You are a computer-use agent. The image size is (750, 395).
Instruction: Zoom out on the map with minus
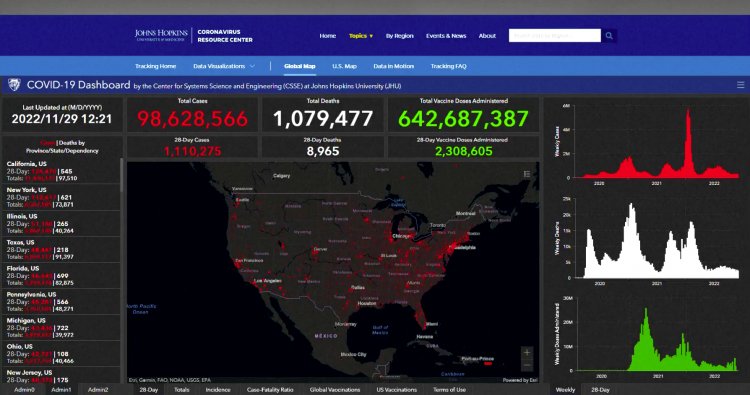(527, 365)
